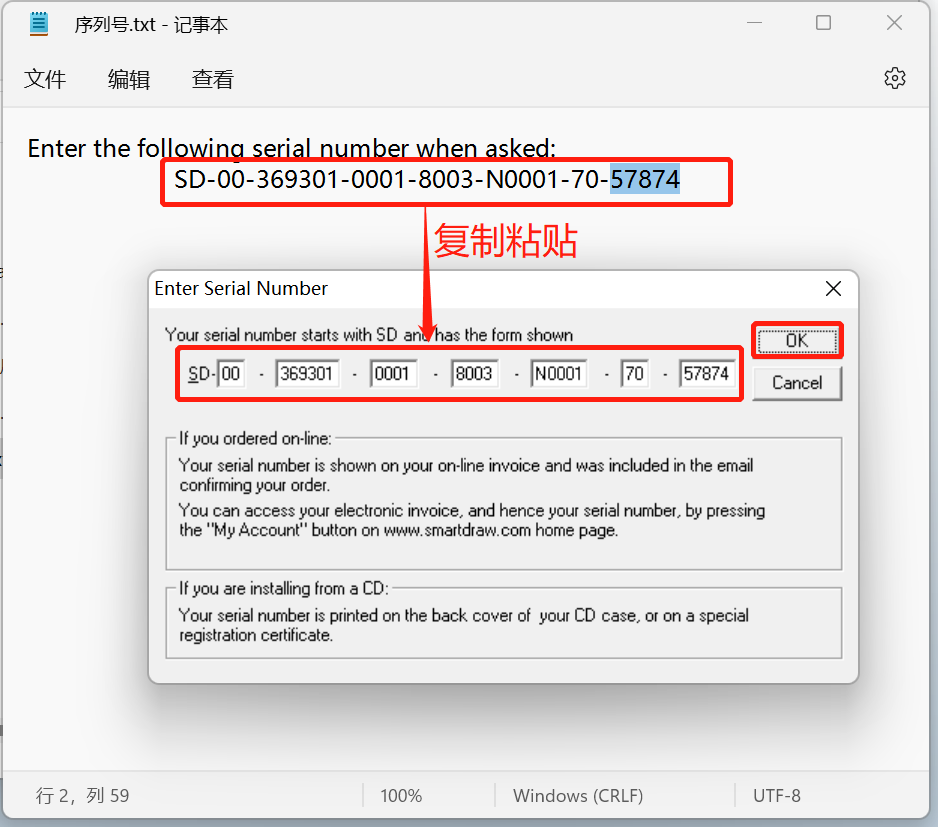Click the 行 2, 列 59 status entry
This screenshot has height=827, width=938.
(x=83, y=795)
